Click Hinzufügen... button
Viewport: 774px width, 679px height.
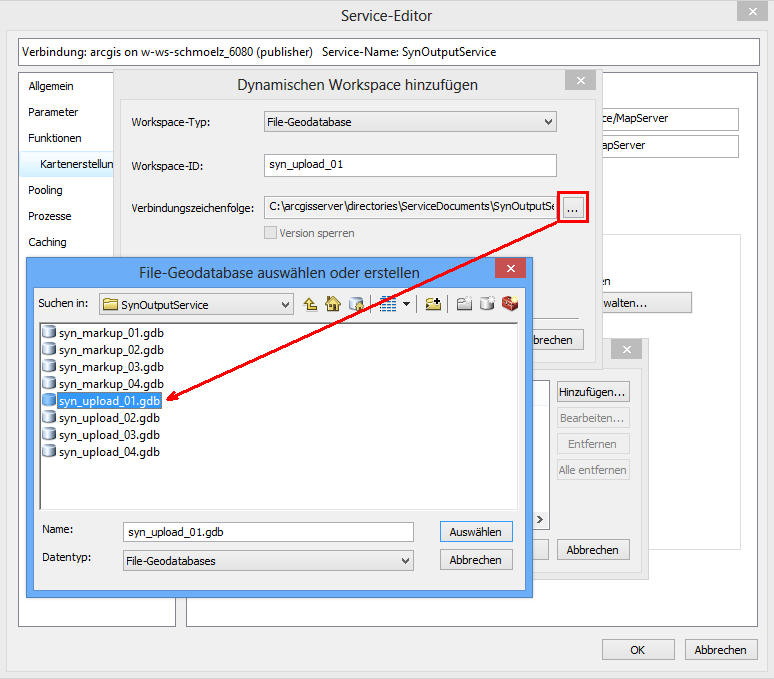point(593,392)
